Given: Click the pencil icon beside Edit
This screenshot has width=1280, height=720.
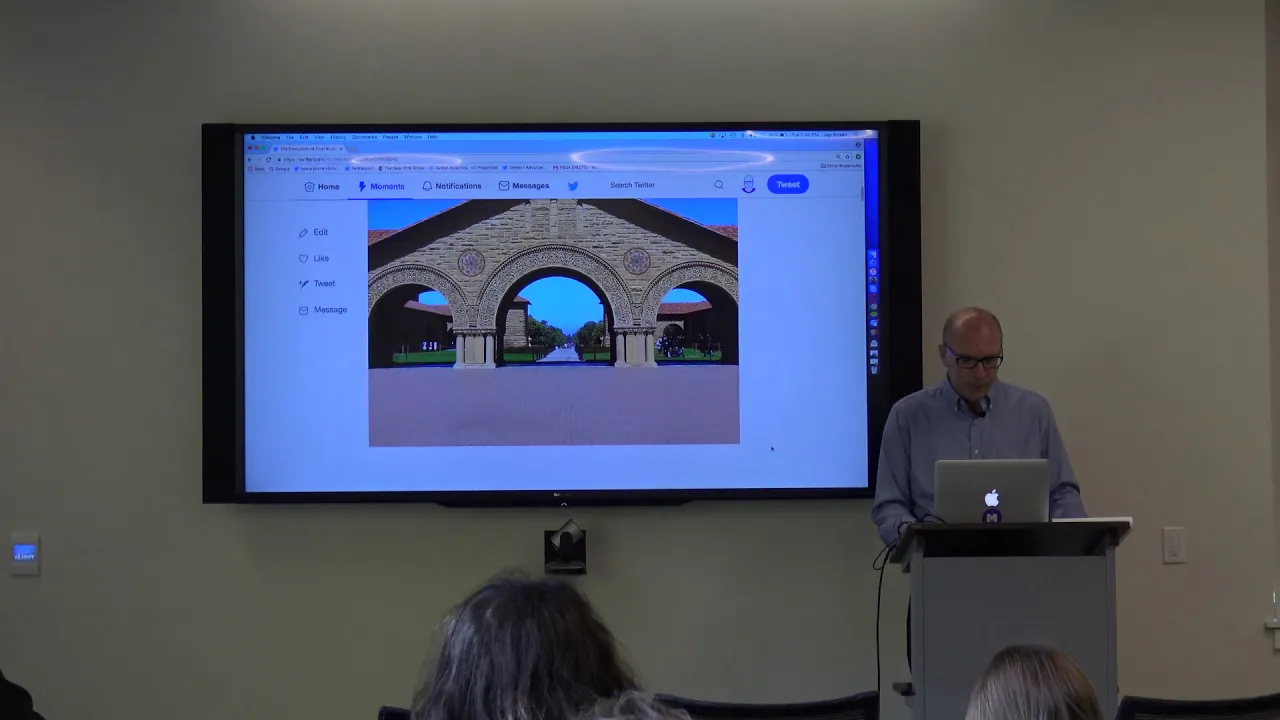Looking at the screenshot, I should pyautogui.click(x=303, y=232).
